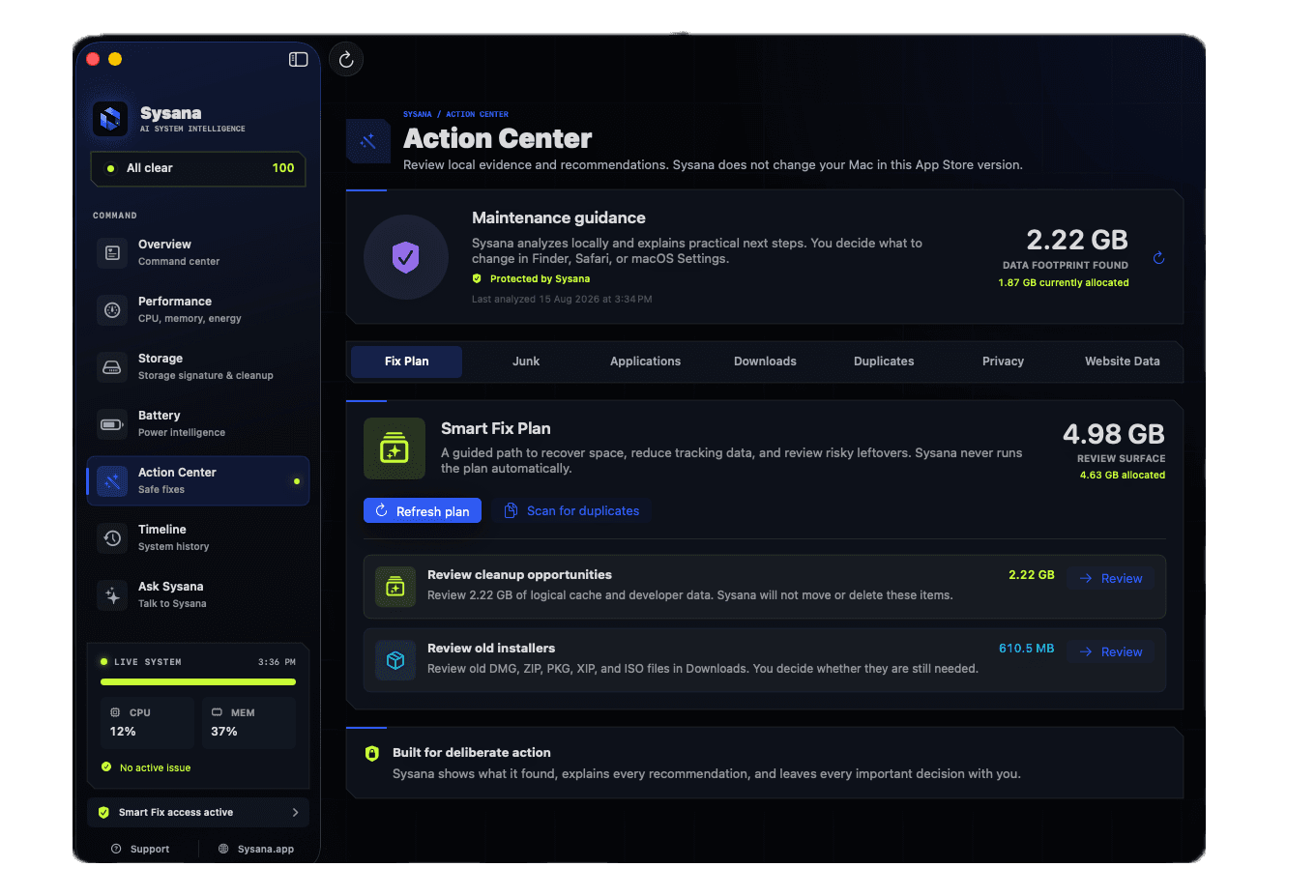Click the Protected by Sysana label
This screenshot has height=896, width=1316.
pos(540,278)
